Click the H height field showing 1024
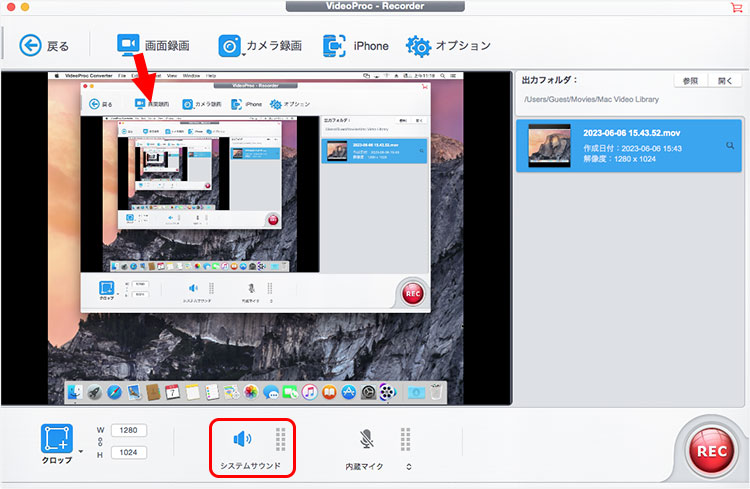The image size is (750, 489). [129, 452]
